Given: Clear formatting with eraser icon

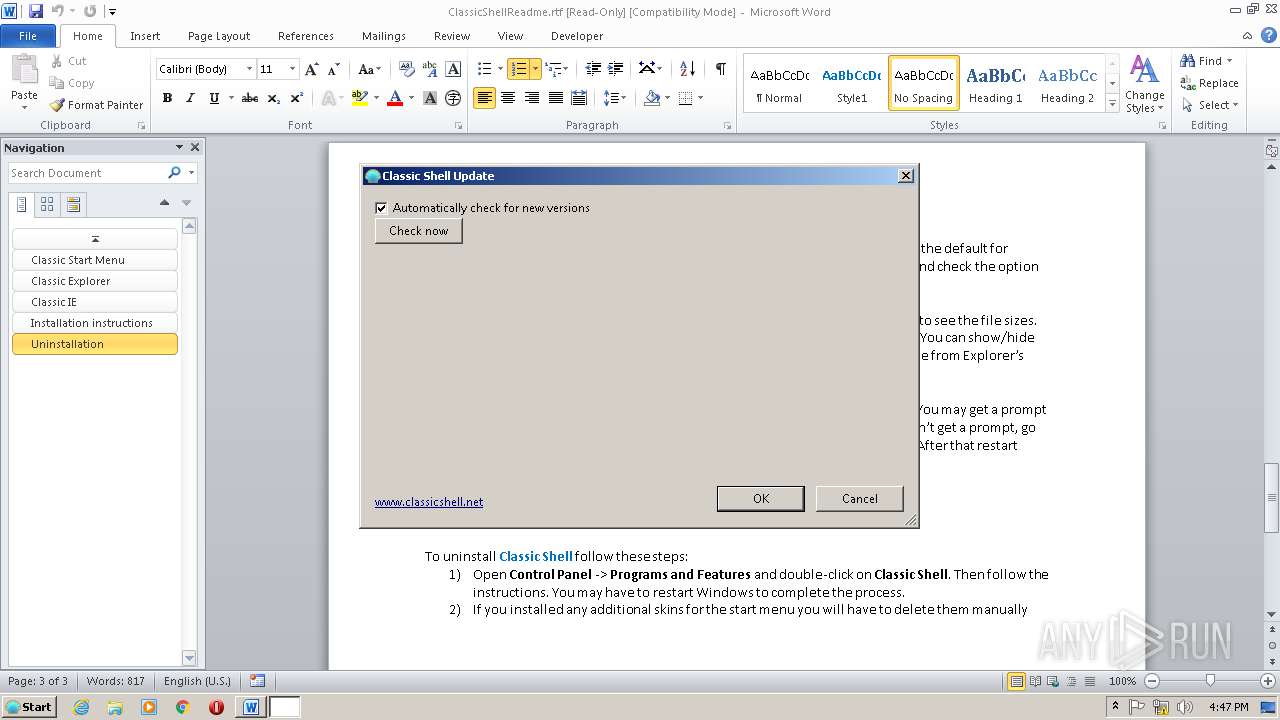Looking at the screenshot, I should click(406, 69).
